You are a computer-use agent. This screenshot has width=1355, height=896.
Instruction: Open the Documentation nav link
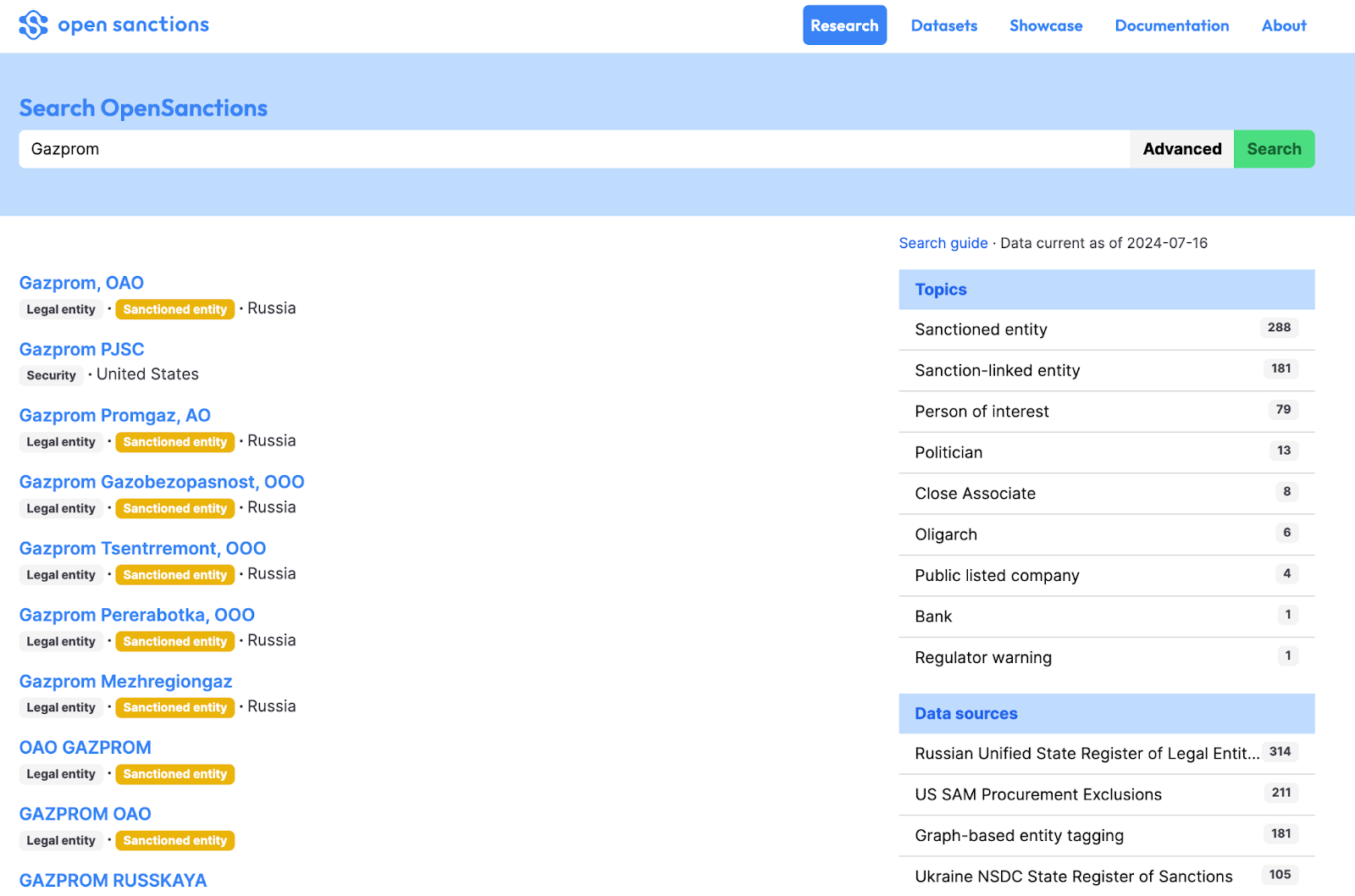(1172, 25)
